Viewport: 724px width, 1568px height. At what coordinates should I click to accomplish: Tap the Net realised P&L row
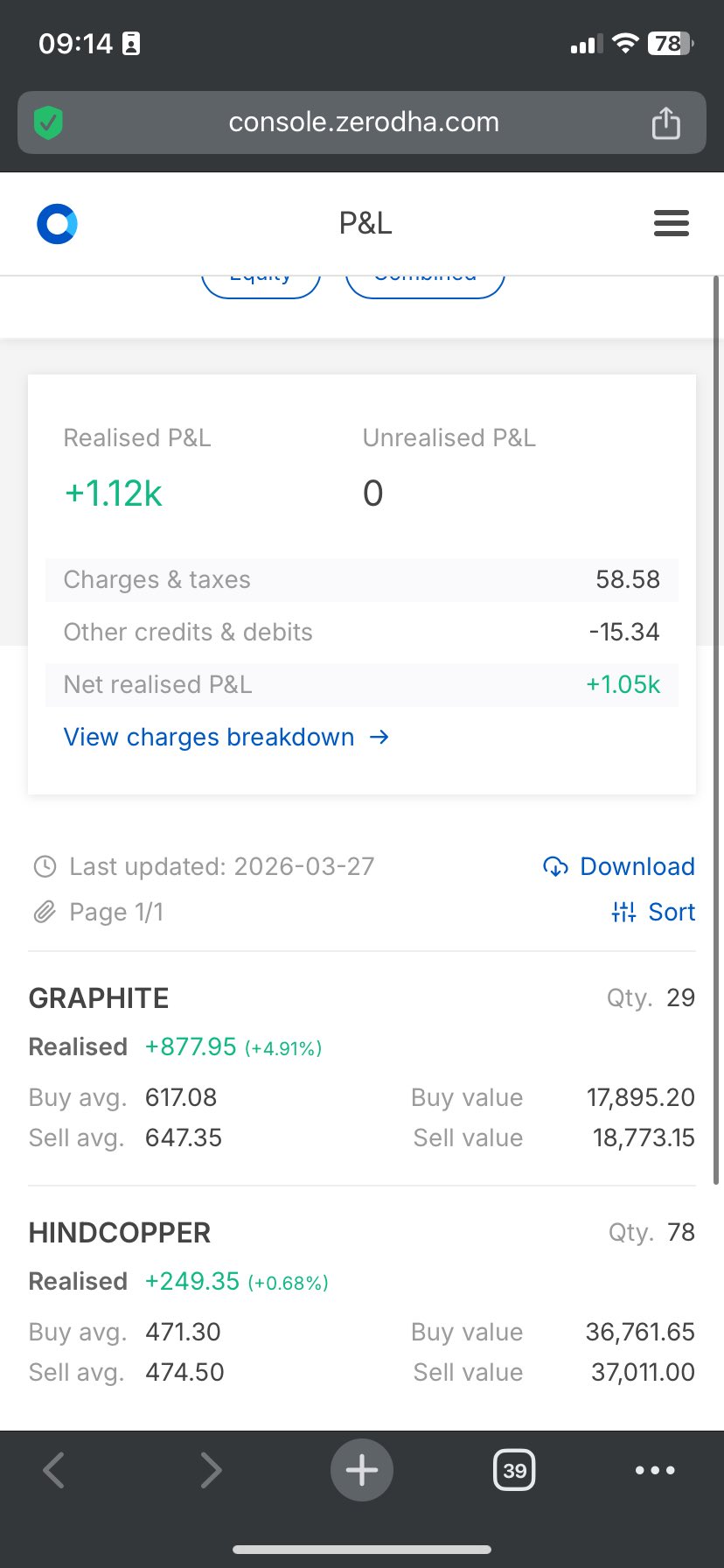(361, 684)
